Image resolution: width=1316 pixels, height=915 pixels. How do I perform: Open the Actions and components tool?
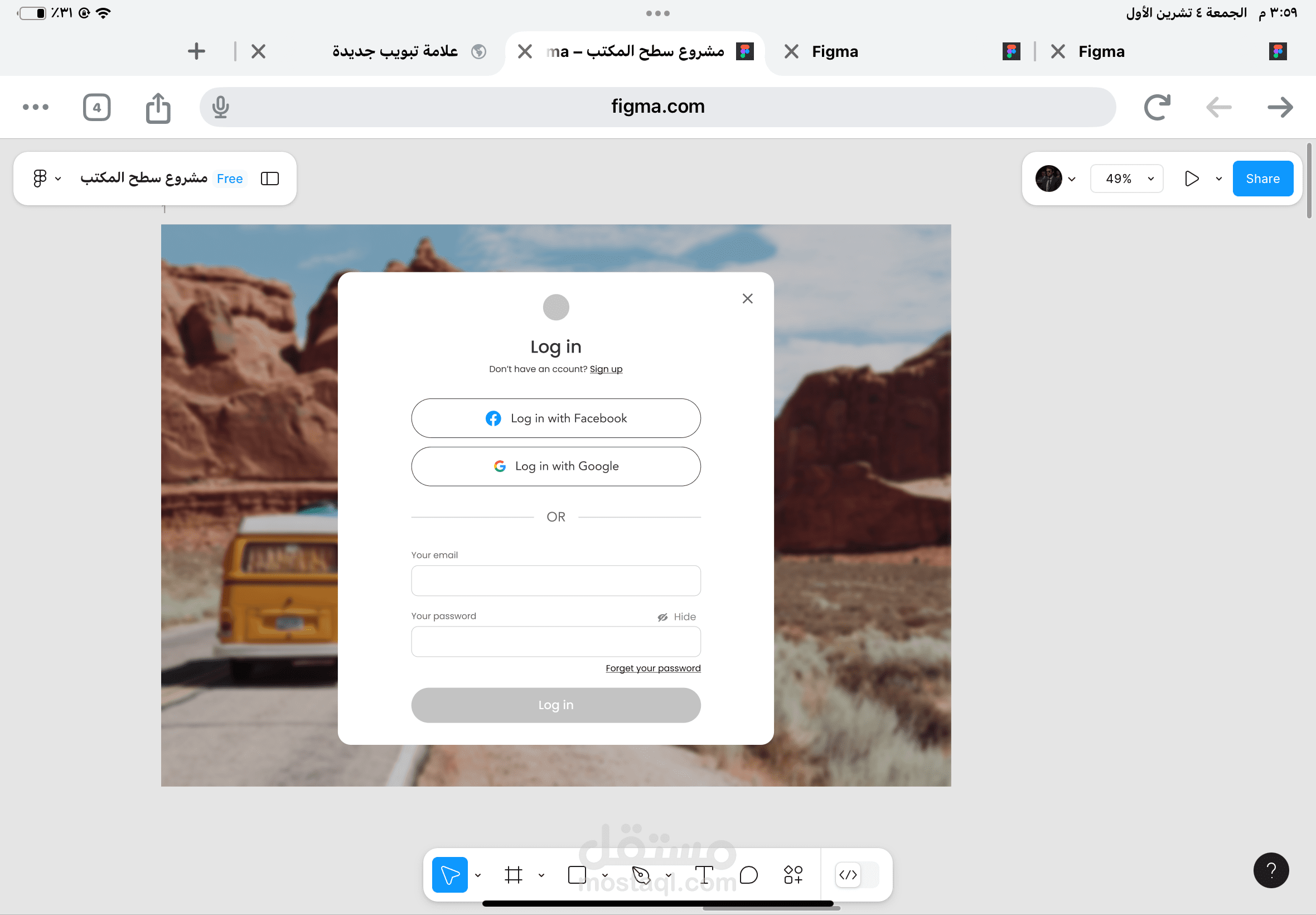[794, 875]
